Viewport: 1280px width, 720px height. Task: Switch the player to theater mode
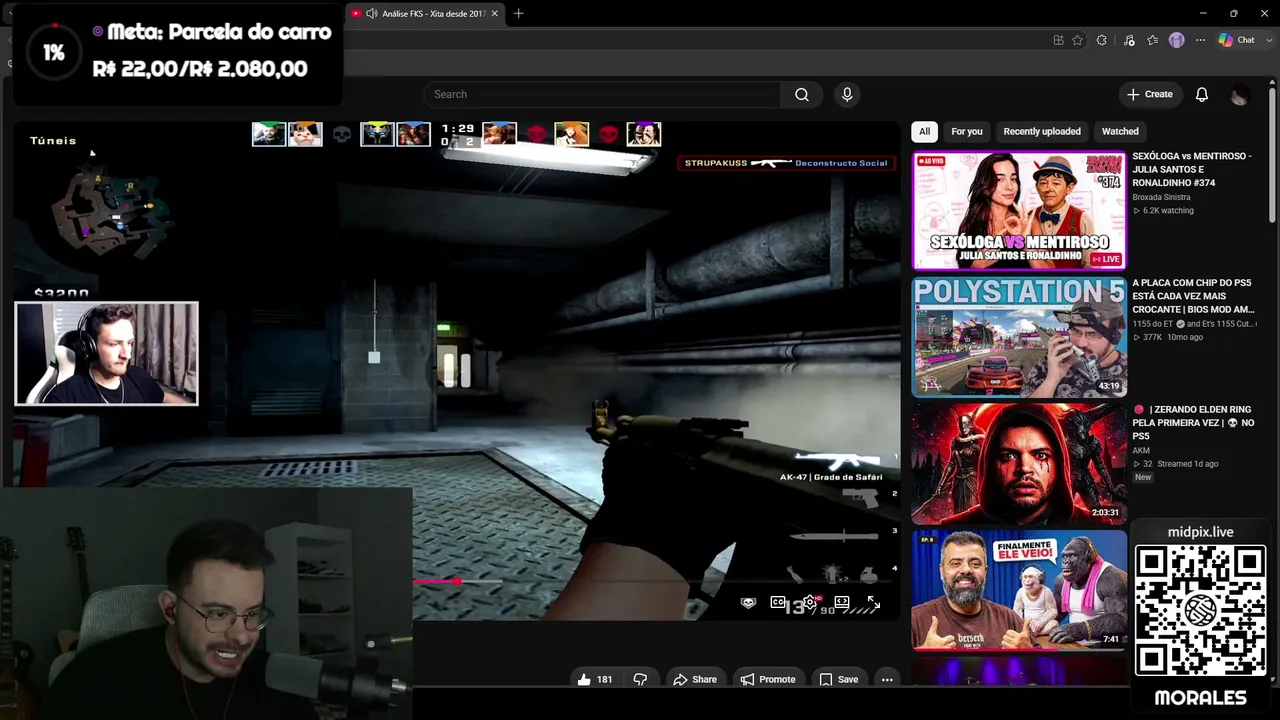842,602
